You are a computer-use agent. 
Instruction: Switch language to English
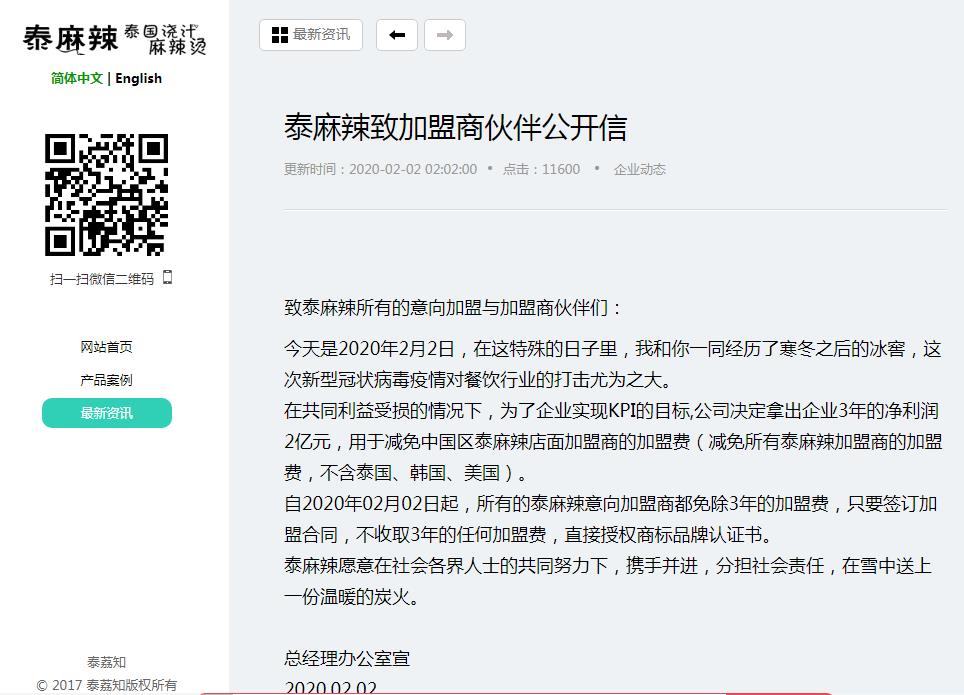(x=138, y=79)
